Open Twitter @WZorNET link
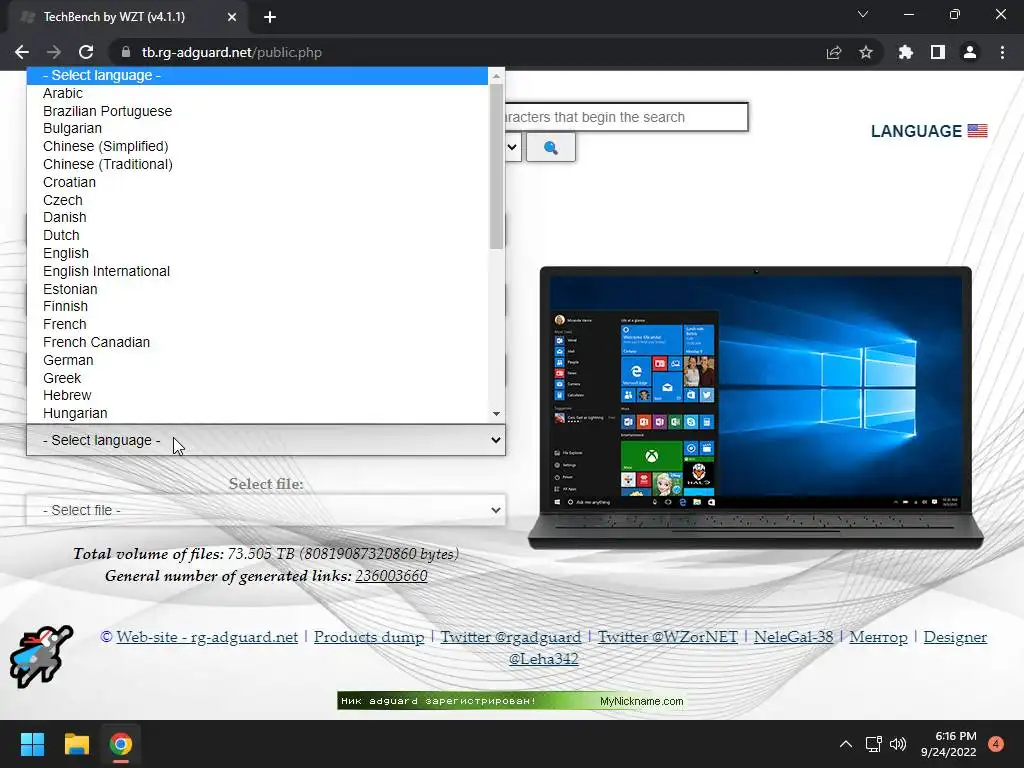This screenshot has width=1024, height=768. pyautogui.click(x=668, y=637)
